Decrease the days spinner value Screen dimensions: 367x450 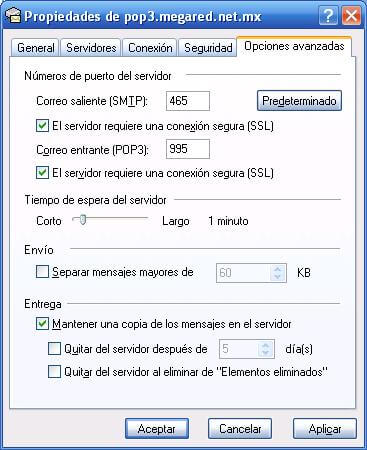pos(266,353)
